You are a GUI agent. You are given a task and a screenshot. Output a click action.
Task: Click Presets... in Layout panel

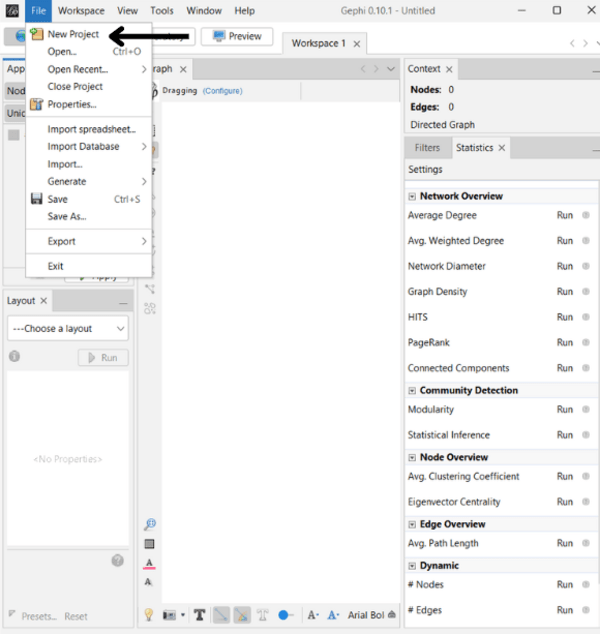[39, 617]
